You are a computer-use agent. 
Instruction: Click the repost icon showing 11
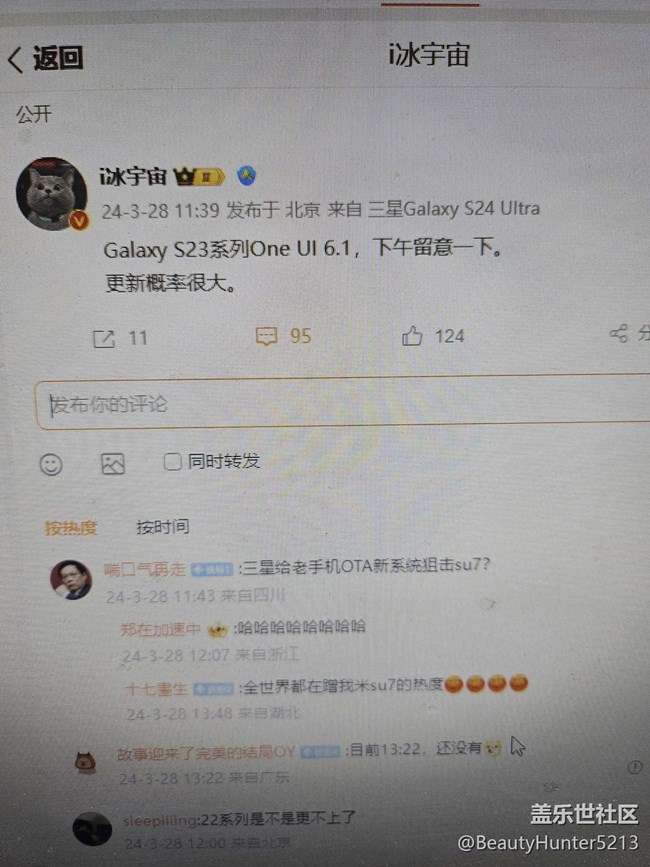[104, 338]
